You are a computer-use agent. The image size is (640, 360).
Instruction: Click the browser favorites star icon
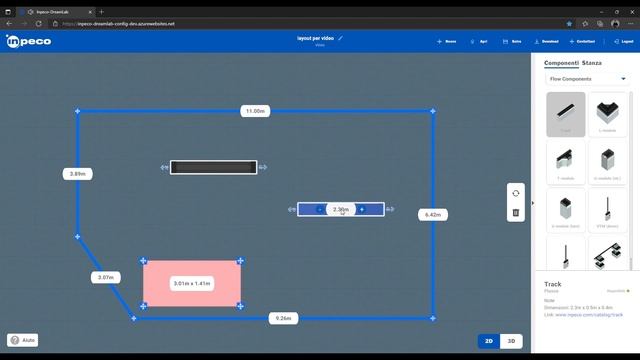coord(569,24)
